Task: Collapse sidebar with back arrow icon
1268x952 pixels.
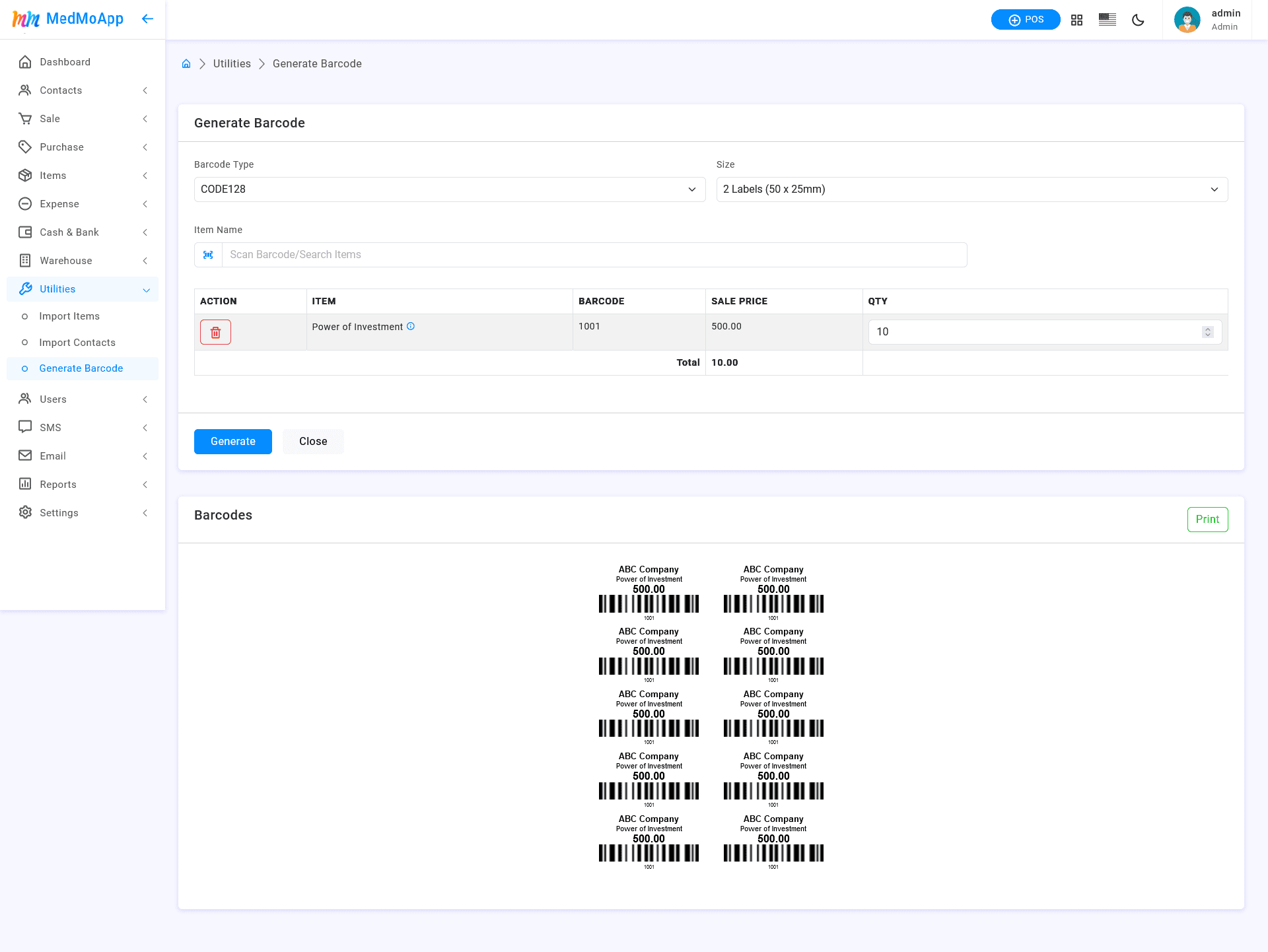Action: tap(147, 18)
